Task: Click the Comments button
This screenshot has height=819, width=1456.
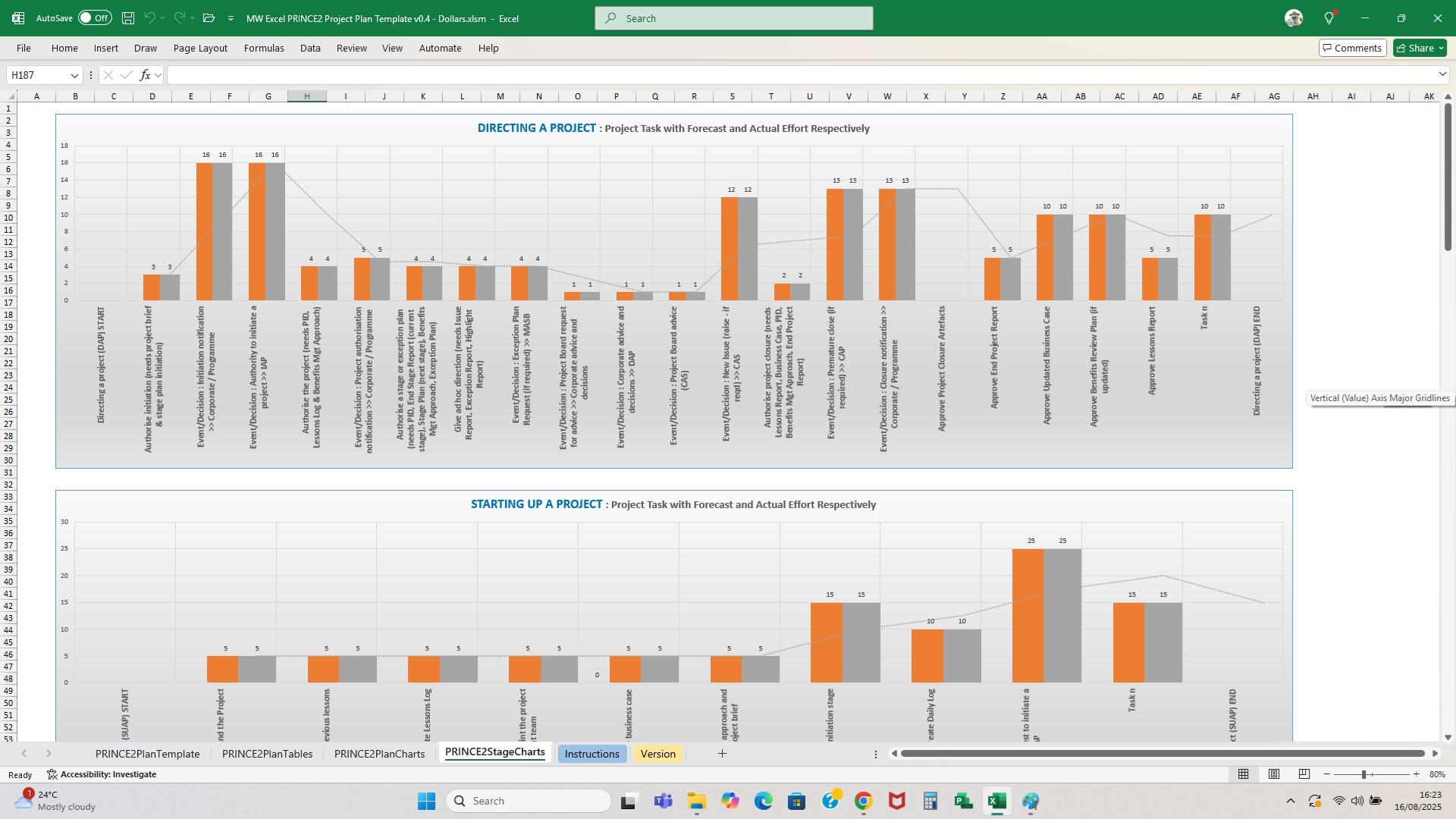Action: click(1351, 48)
